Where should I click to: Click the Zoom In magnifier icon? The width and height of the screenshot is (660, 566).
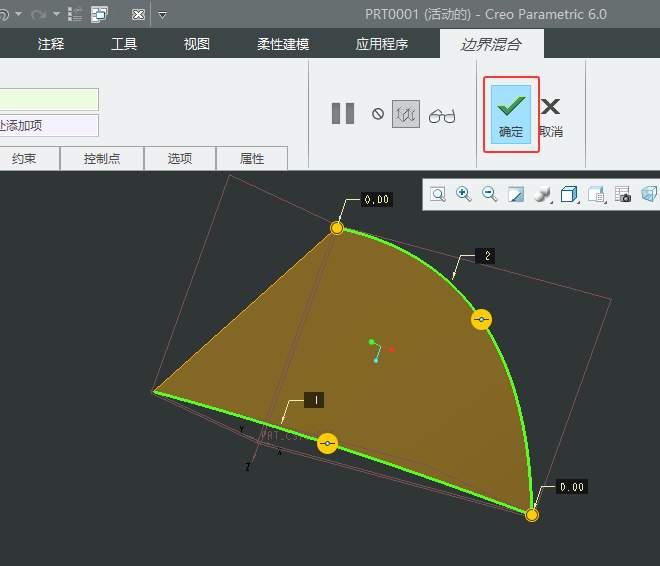click(x=463, y=194)
